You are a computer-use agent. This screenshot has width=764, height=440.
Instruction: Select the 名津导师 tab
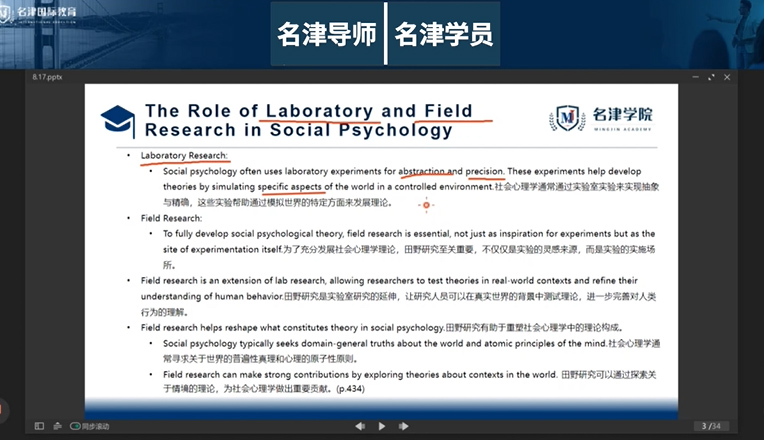tap(327, 36)
